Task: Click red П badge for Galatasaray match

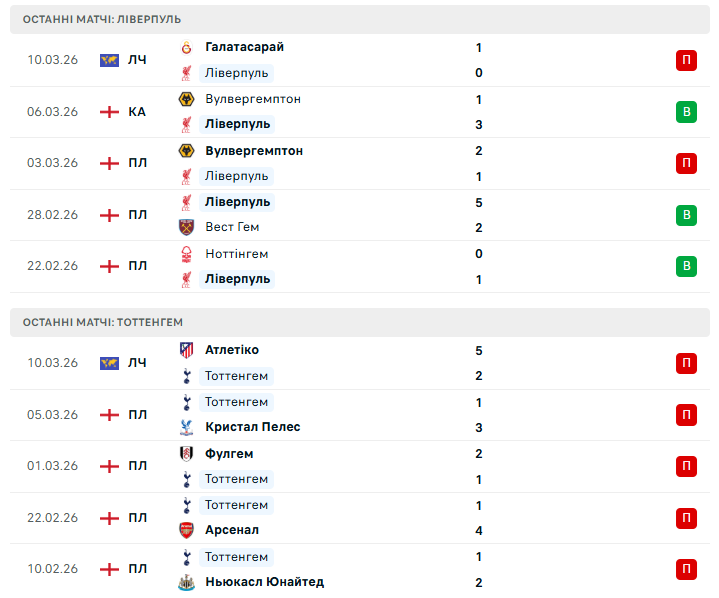Action: pyautogui.click(x=686, y=60)
